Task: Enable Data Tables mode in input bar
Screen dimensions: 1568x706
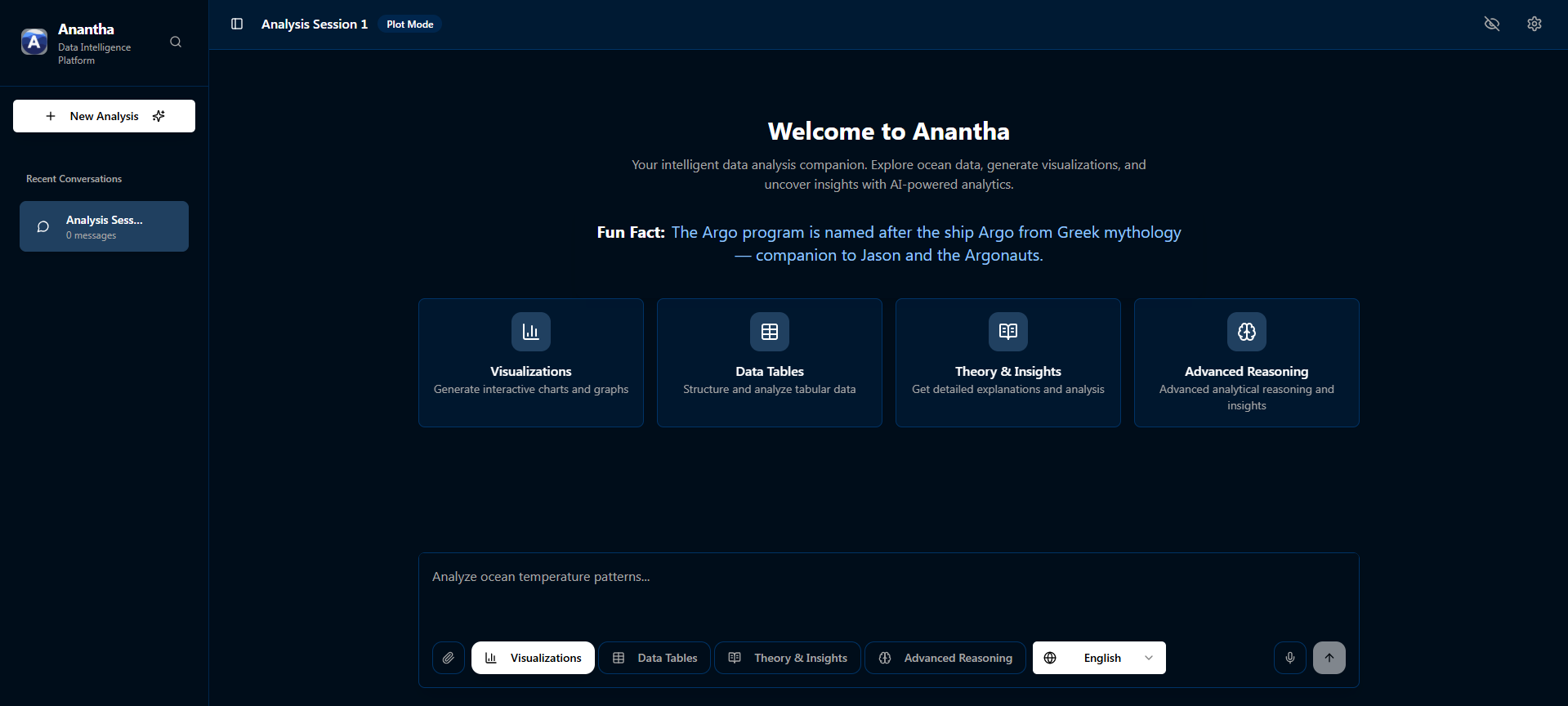Action: click(x=654, y=658)
